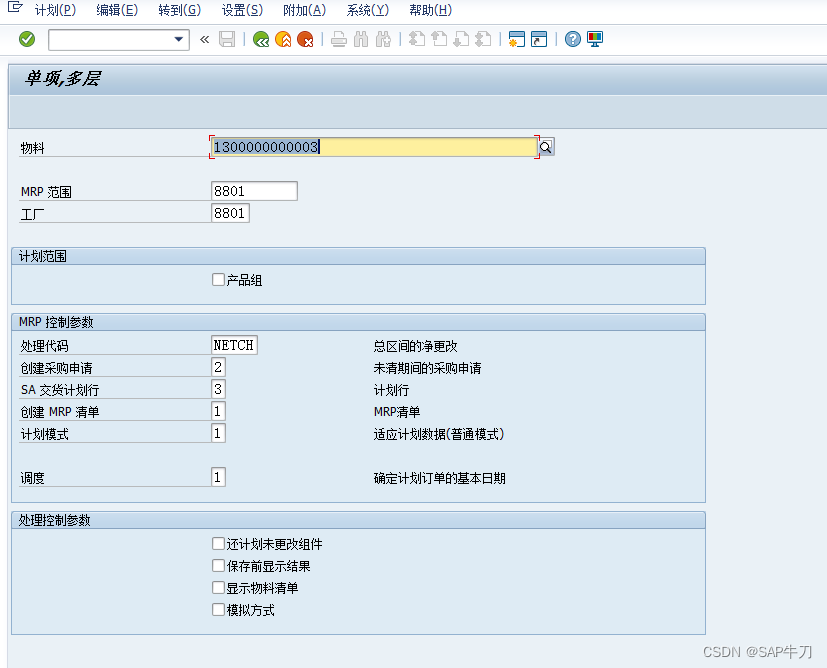Click the 处理代码 NETCH field
This screenshot has width=827, height=668.
(234, 345)
